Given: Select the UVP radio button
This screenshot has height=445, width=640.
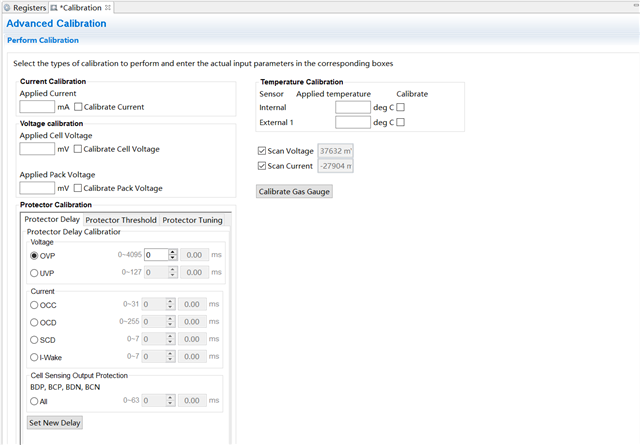Looking at the screenshot, I should tap(34, 273).
